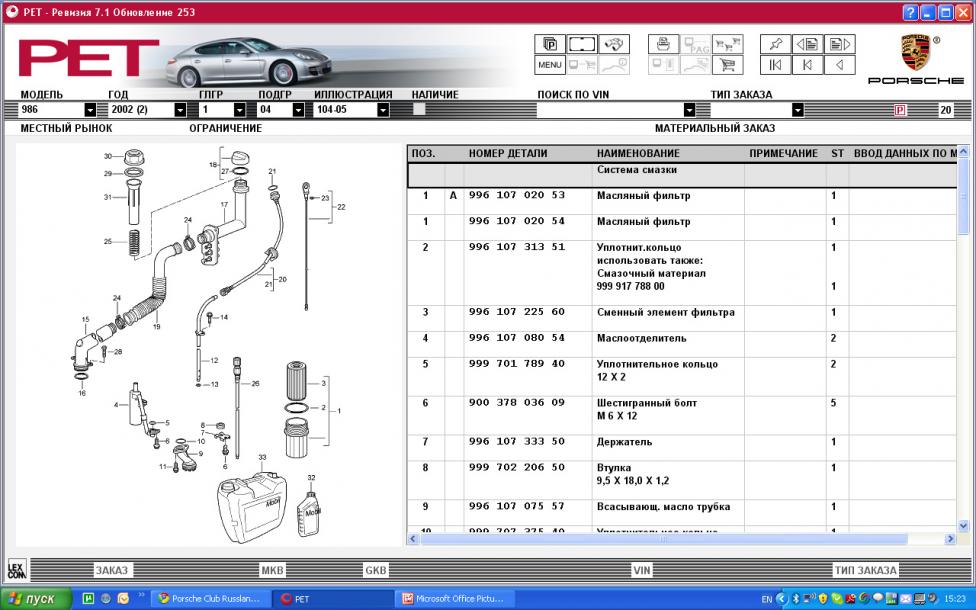
Task: Click the Сменный элемент фильтра name
Action: pos(665,312)
